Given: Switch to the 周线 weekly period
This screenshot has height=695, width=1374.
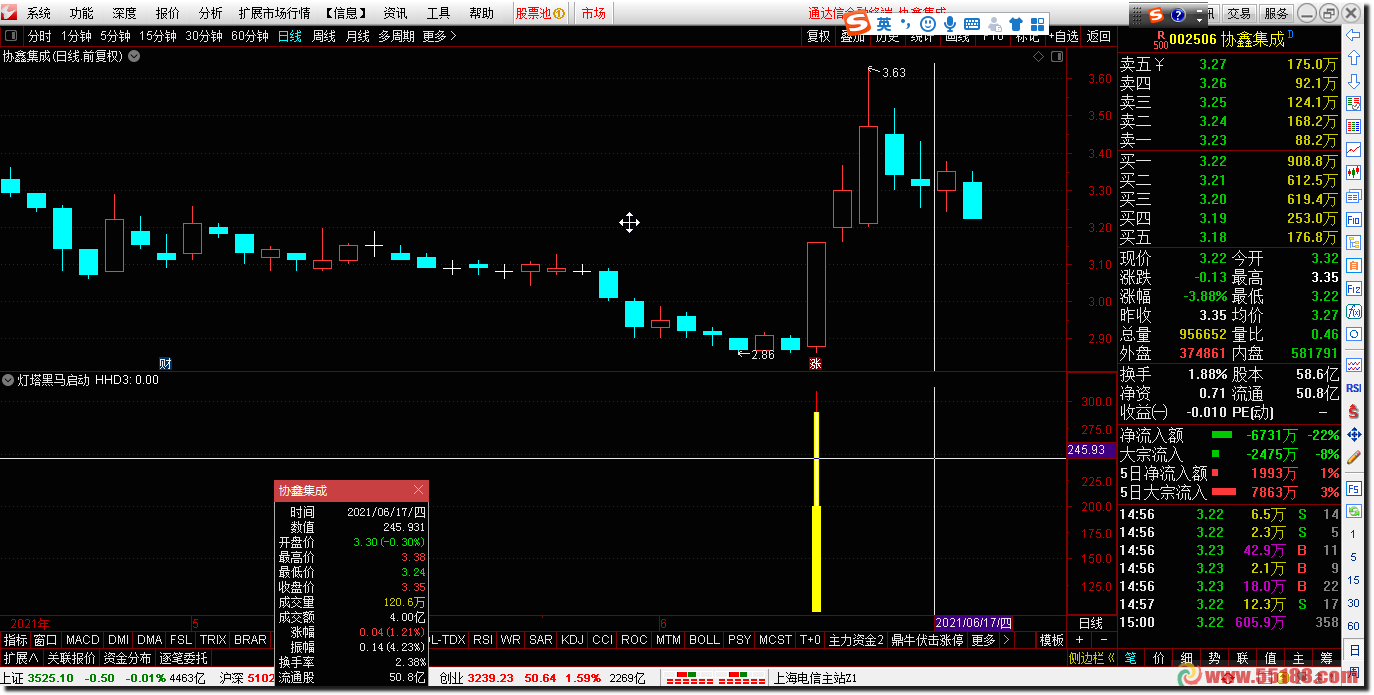Looking at the screenshot, I should coord(324,36).
